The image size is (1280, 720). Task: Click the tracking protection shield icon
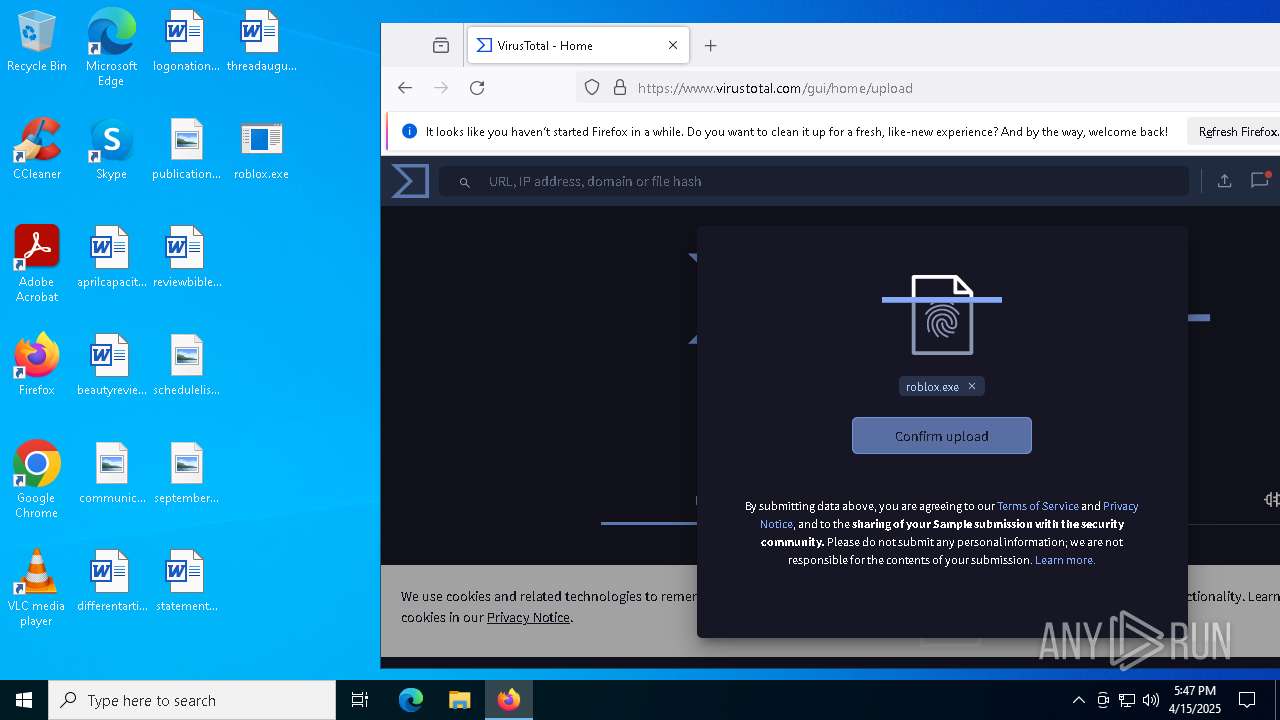point(592,88)
